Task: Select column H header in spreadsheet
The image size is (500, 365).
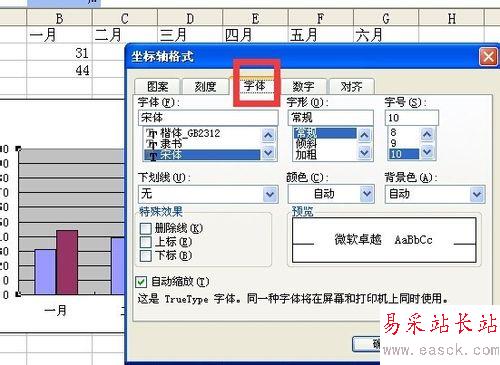Action: (451, 19)
